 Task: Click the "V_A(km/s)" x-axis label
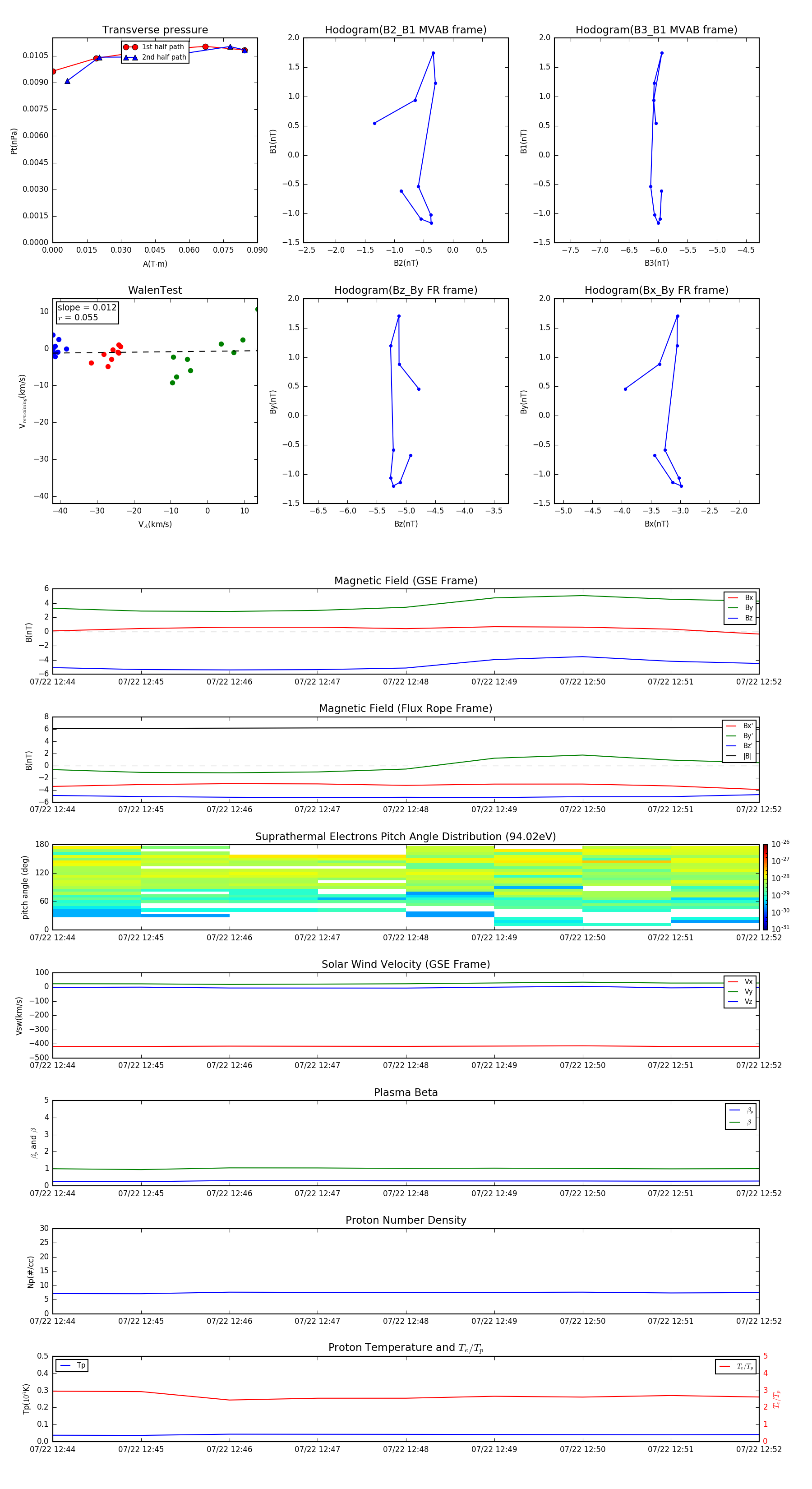point(155,525)
